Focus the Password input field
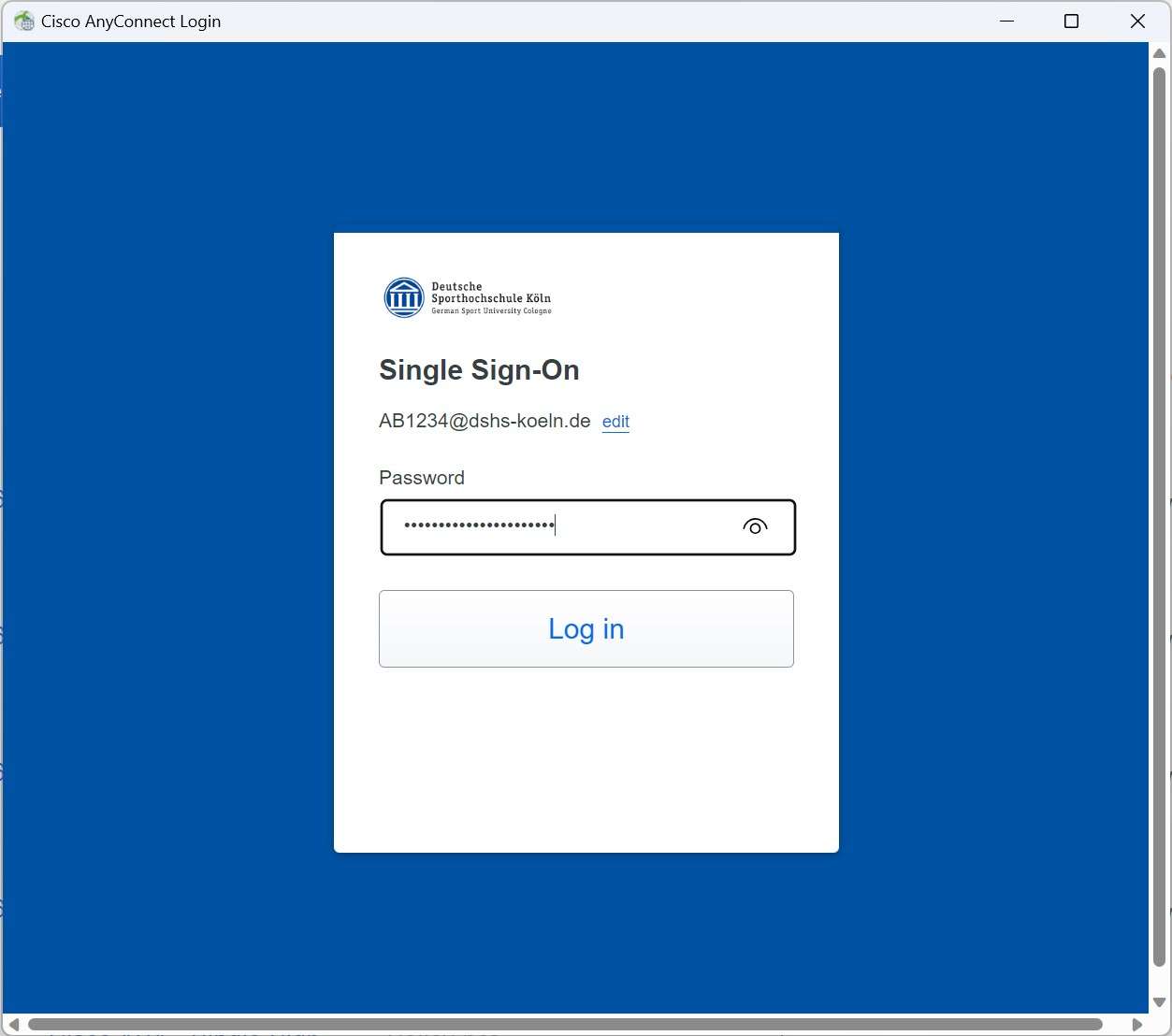 (x=587, y=527)
